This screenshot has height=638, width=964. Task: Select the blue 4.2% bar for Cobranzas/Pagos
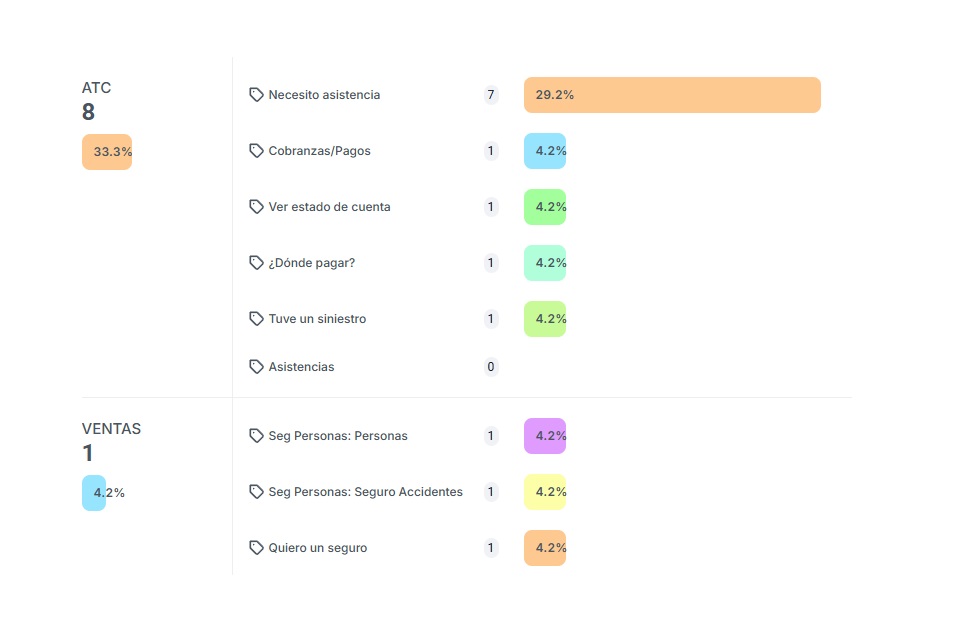click(545, 151)
